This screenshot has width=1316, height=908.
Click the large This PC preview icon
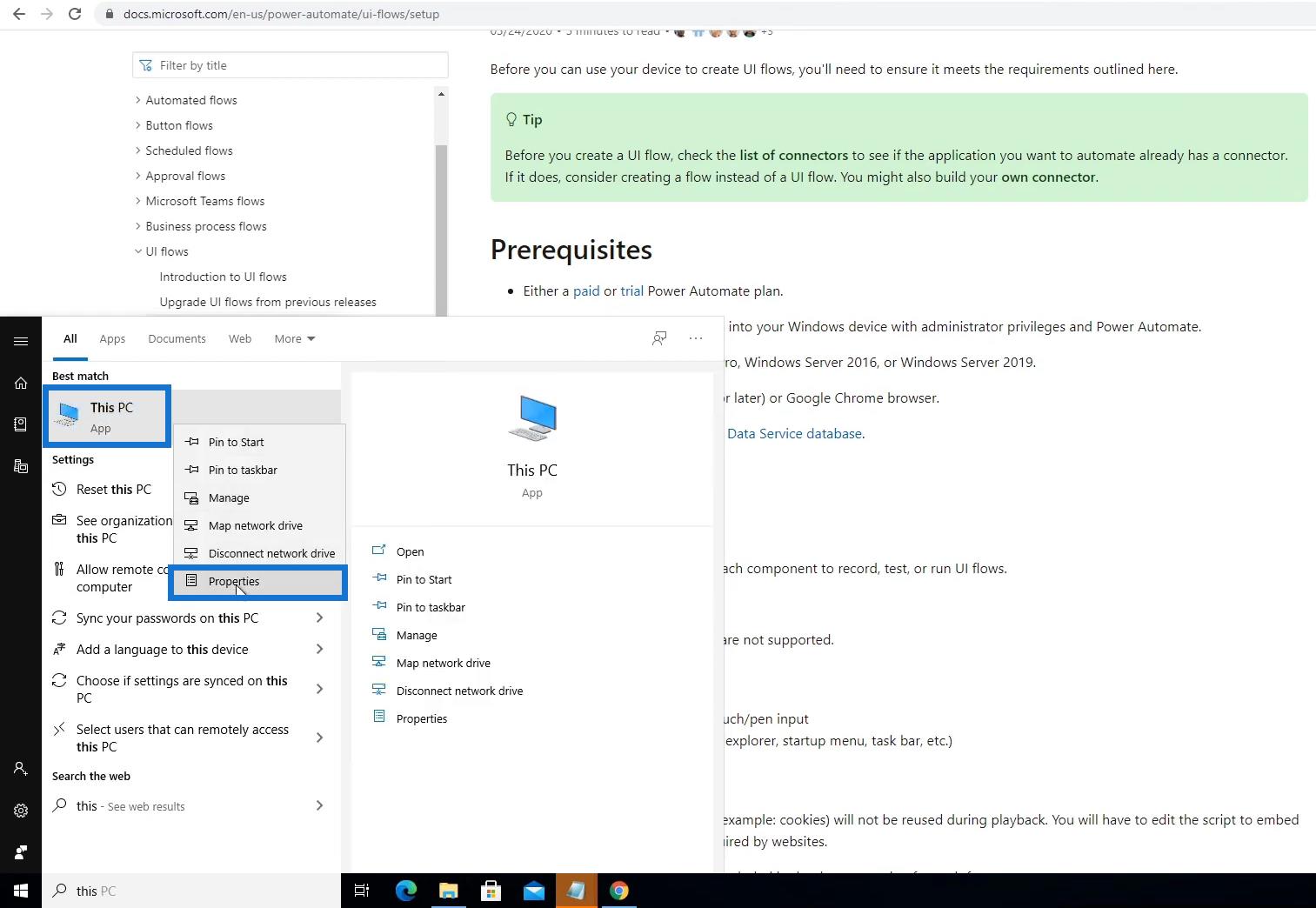pos(532,418)
